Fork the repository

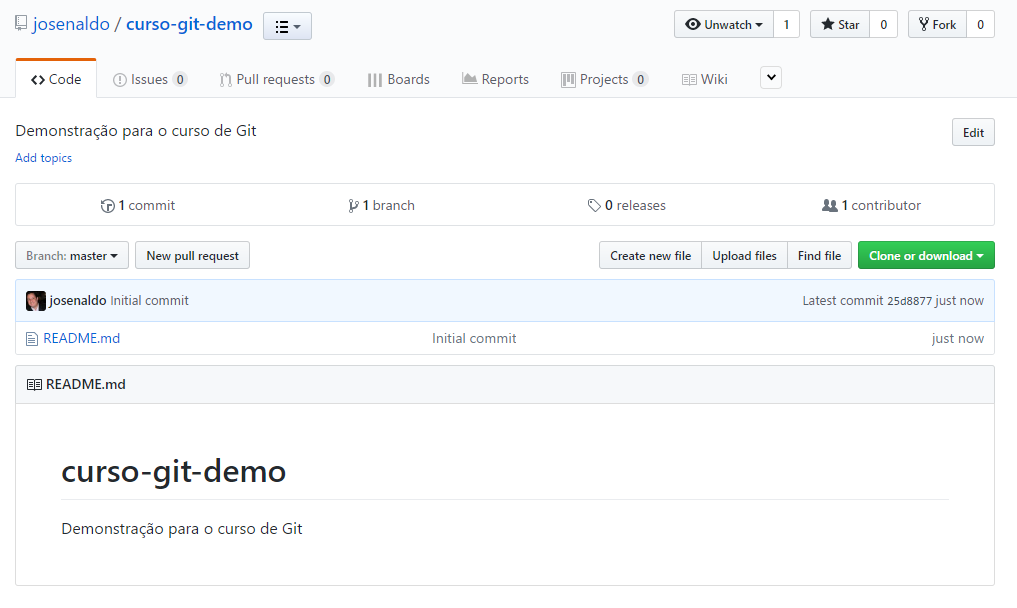[938, 25]
